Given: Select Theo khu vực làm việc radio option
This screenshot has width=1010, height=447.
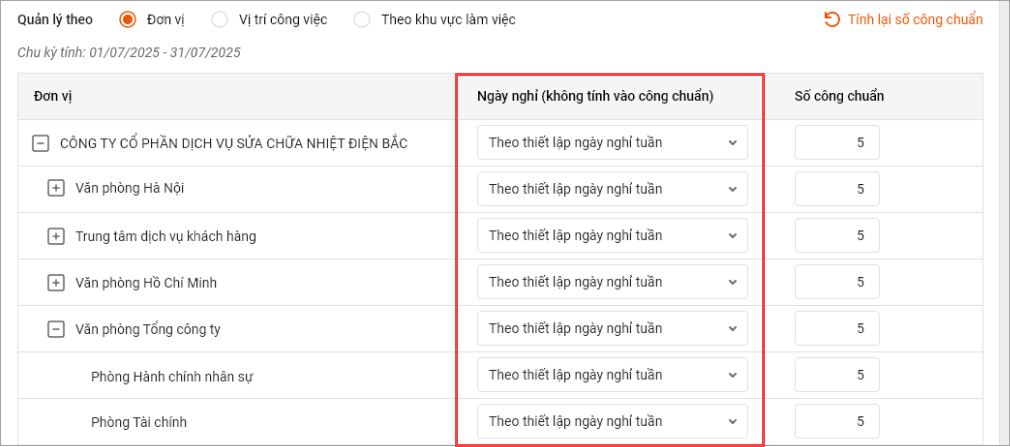Looking at the screenshot, I should 362,19.
